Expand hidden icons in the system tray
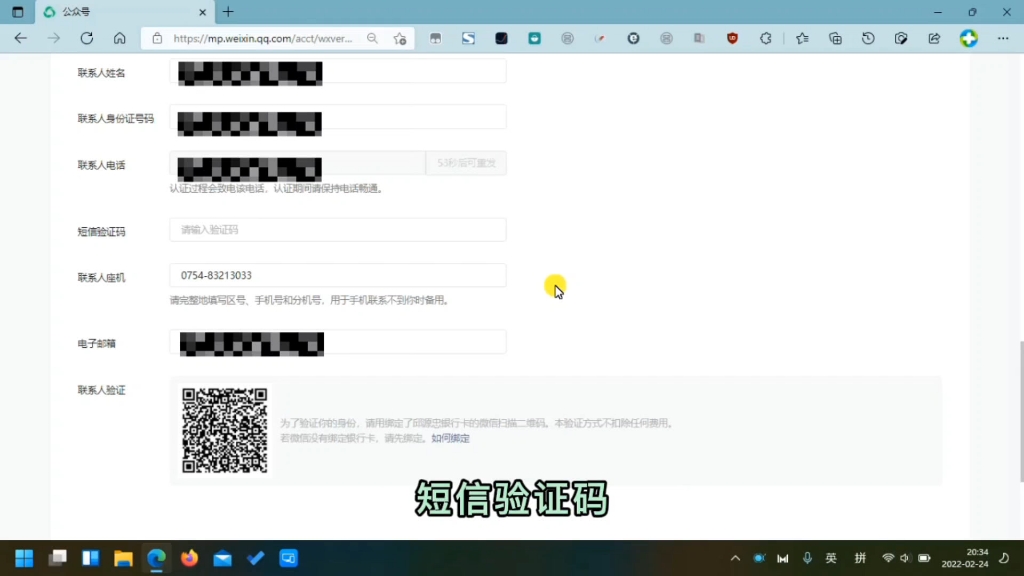 click(x=735, y=558)
